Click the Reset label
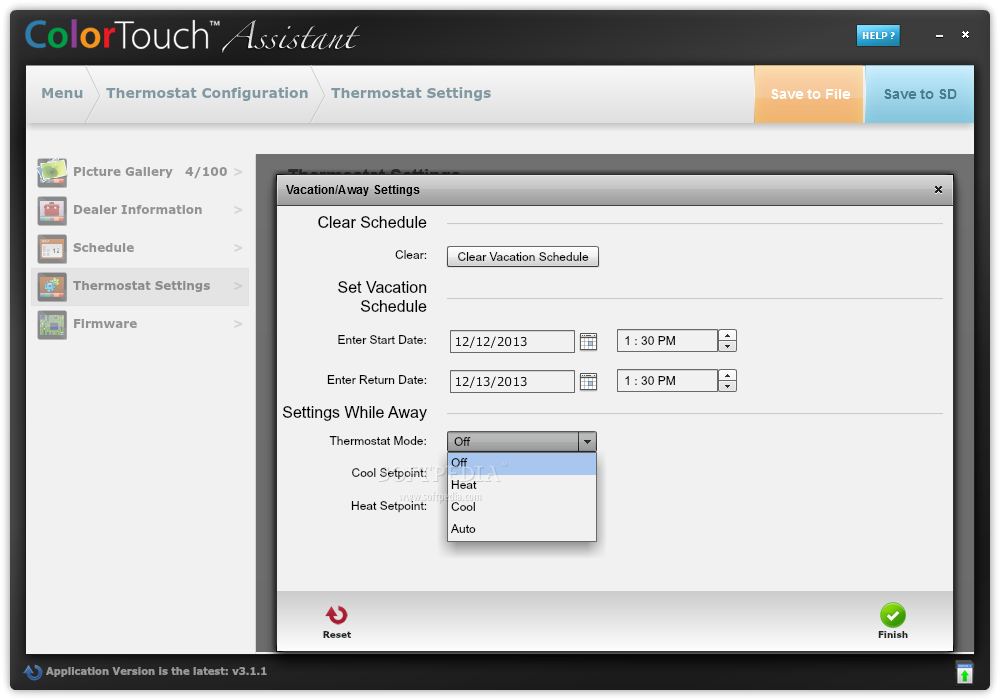The width and height of the screenshot is (1000, 700). click(336, 634)
